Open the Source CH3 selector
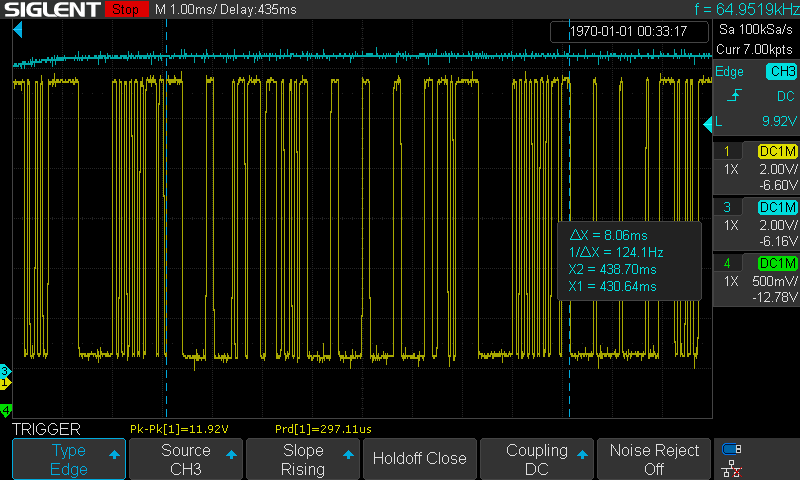The width and height of the screenshot is (800, 480). (x=186, y=459)
